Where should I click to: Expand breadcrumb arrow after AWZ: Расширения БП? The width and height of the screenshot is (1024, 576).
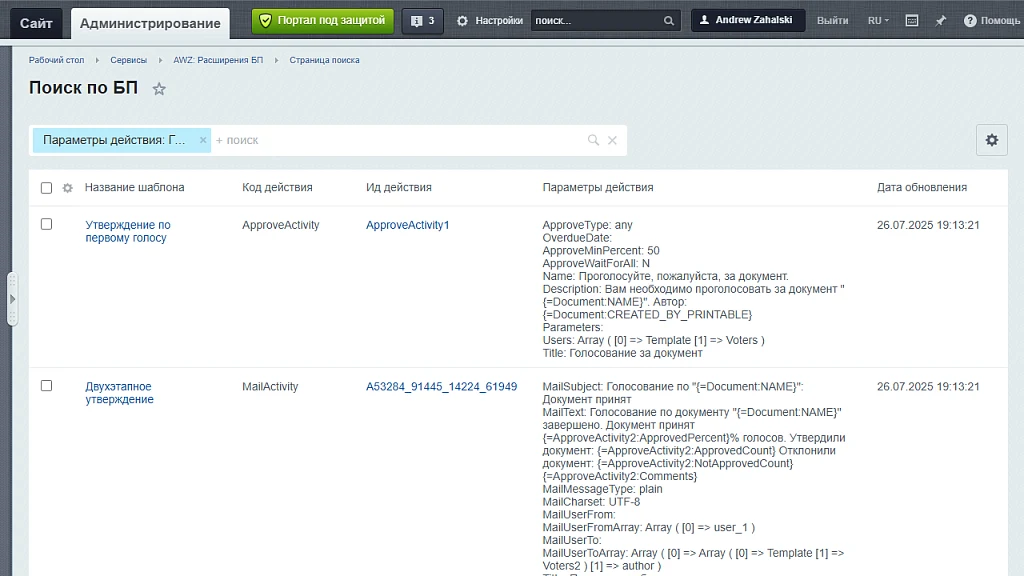click(276, 60)
